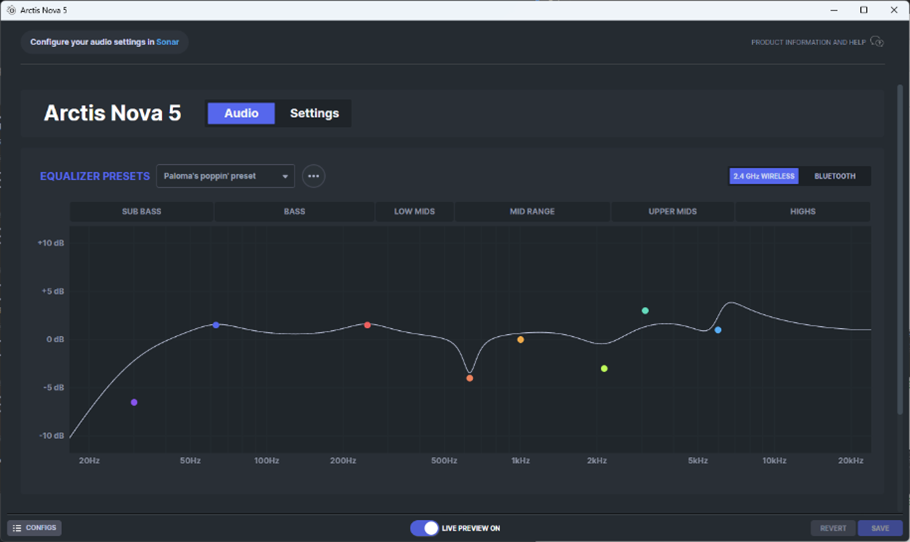Open the three-dots preset options menu

tap(313, 176)
